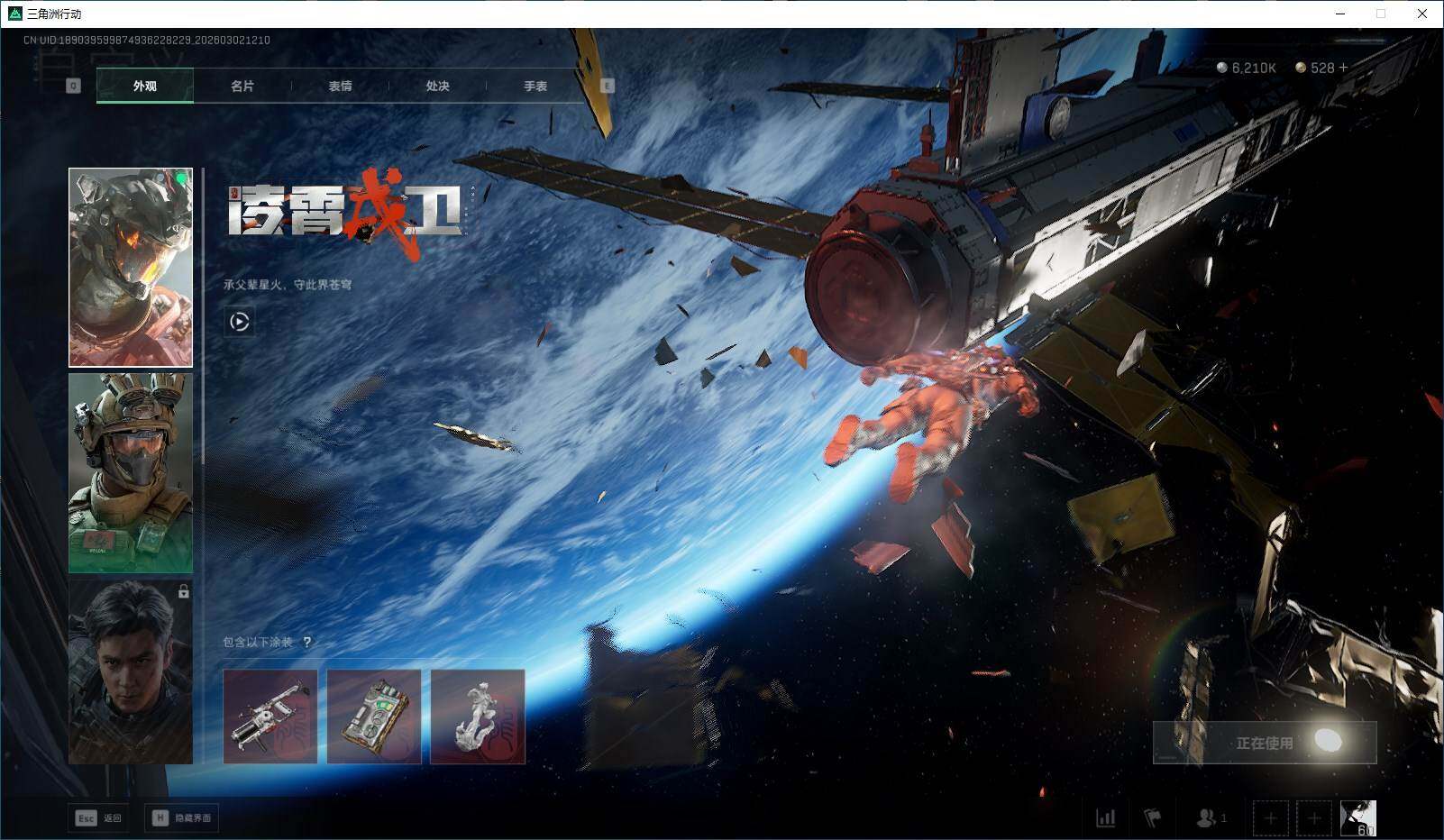Viewport: 1444px width, 840px height.
Task: Click the gold currency 528 balance
Action: point(1315,68)
